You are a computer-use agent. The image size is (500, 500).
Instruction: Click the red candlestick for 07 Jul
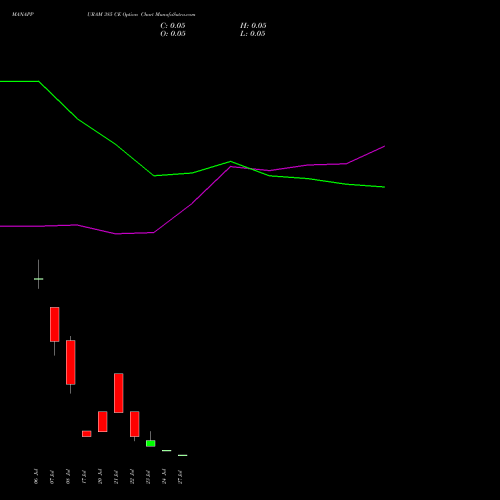pos(55,324)
